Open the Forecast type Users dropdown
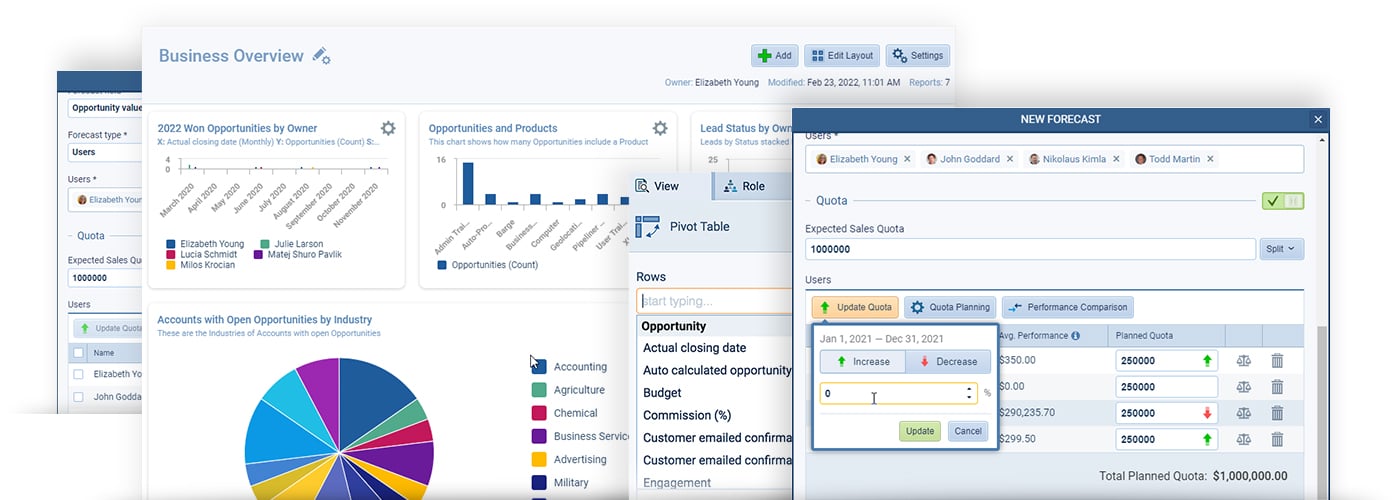This screenshot has height=500, width=1400. point(105,153)
